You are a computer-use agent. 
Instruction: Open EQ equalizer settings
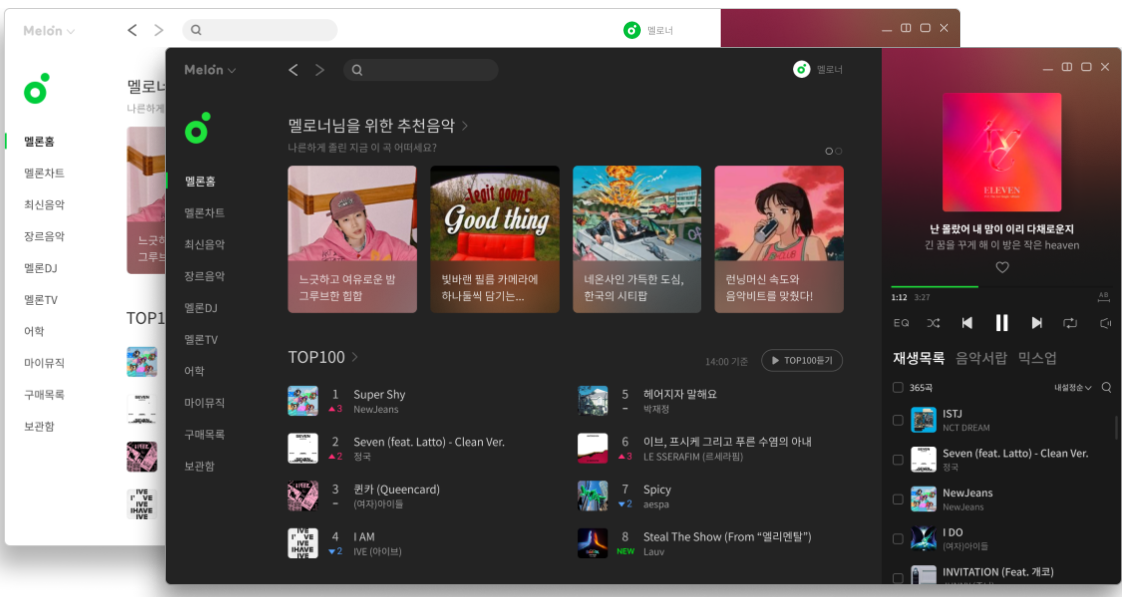point(901,323)
